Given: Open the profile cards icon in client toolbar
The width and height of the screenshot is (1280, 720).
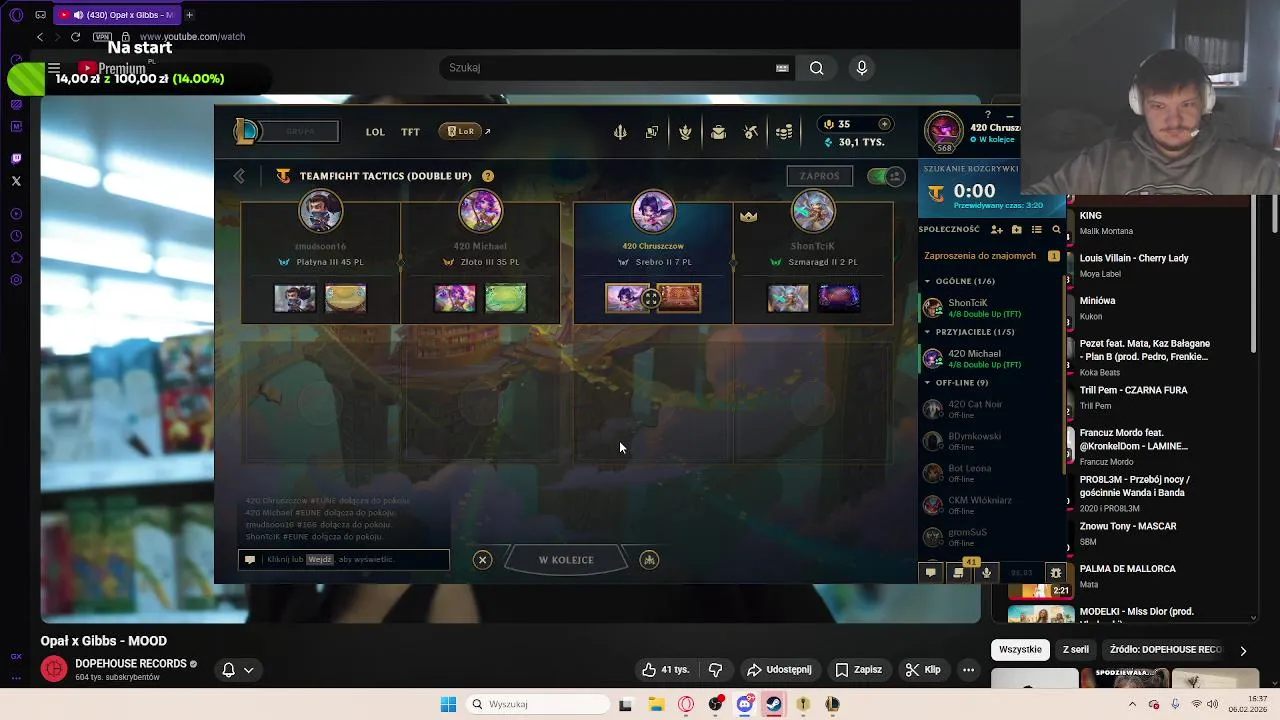Looking at the screenshot, I should click(x=652, y=132).
